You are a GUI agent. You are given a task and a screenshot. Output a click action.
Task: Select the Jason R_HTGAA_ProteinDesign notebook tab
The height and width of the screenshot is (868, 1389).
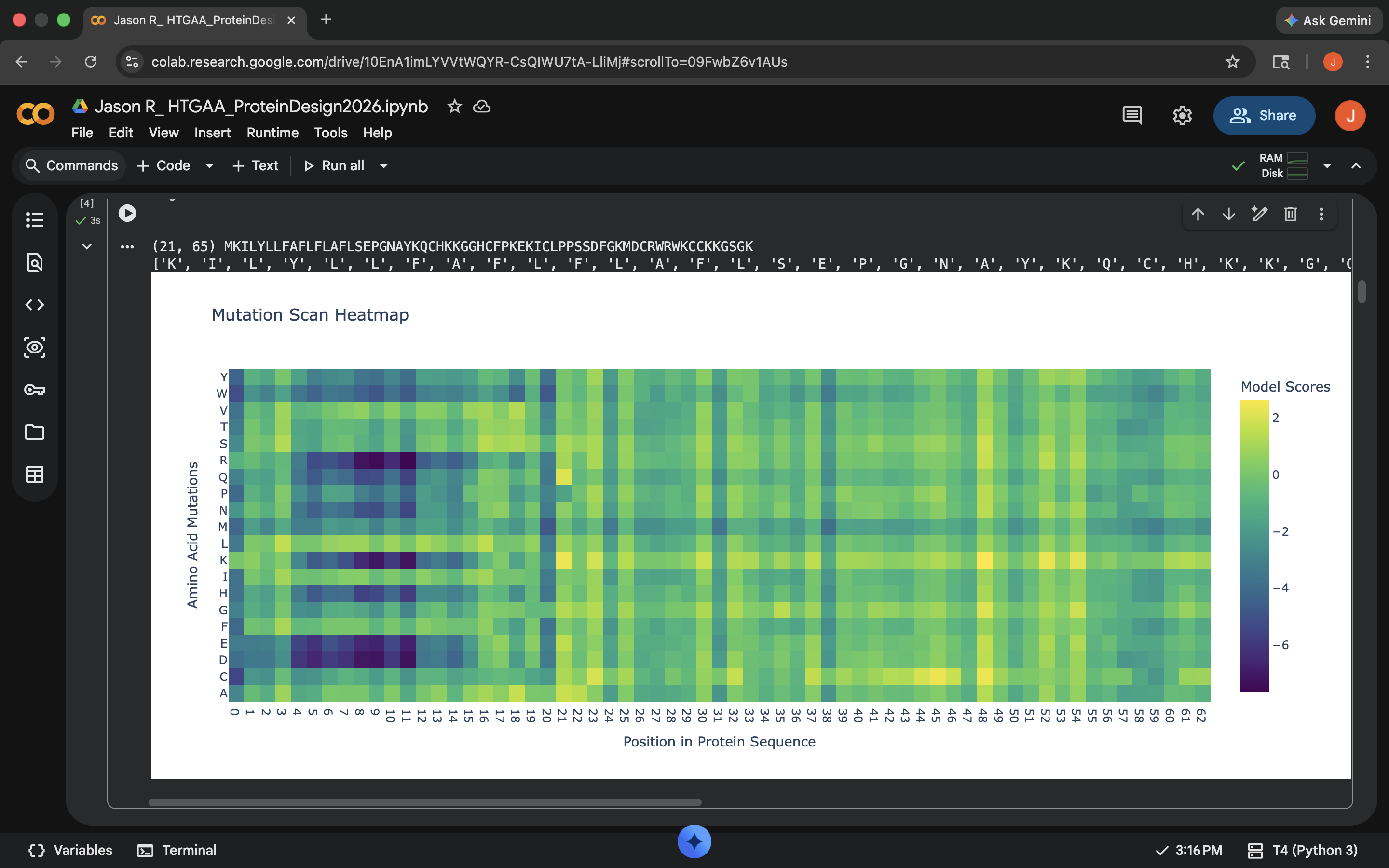[x=194, y=20]
